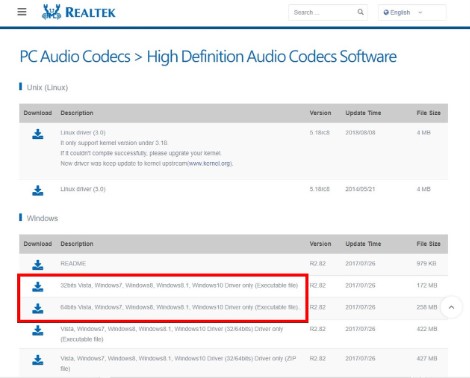
Task: Click the scroll-to-top arrow button
Action: click(x=451, y=307)
